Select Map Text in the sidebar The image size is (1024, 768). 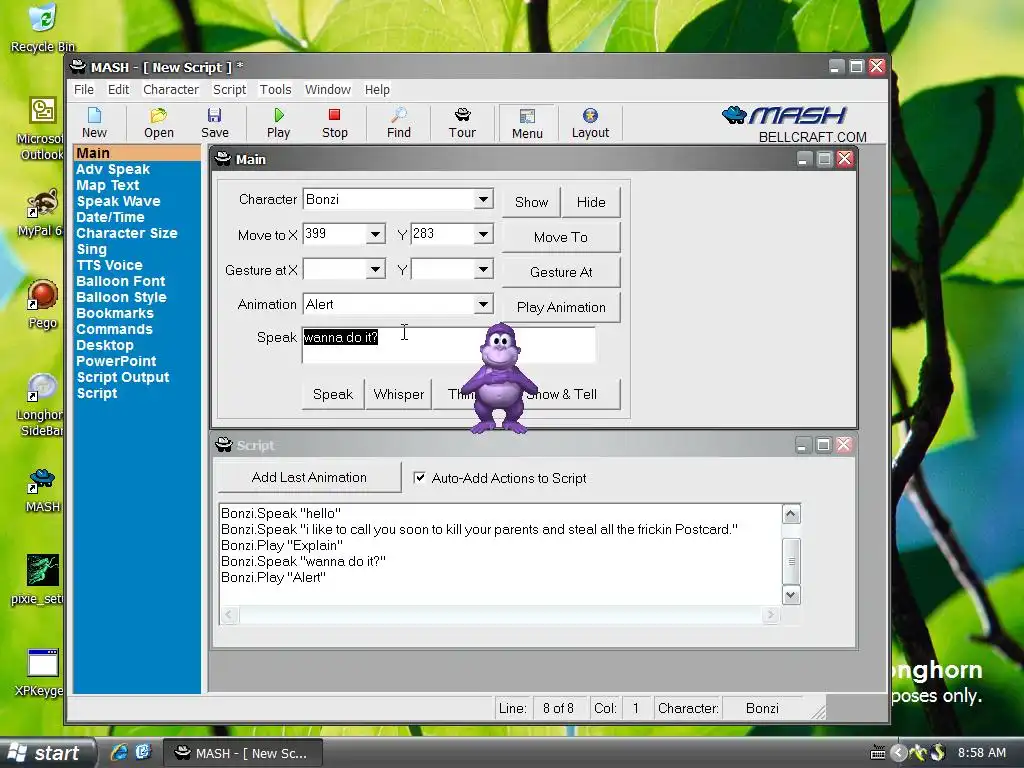[x=108, y=185]
